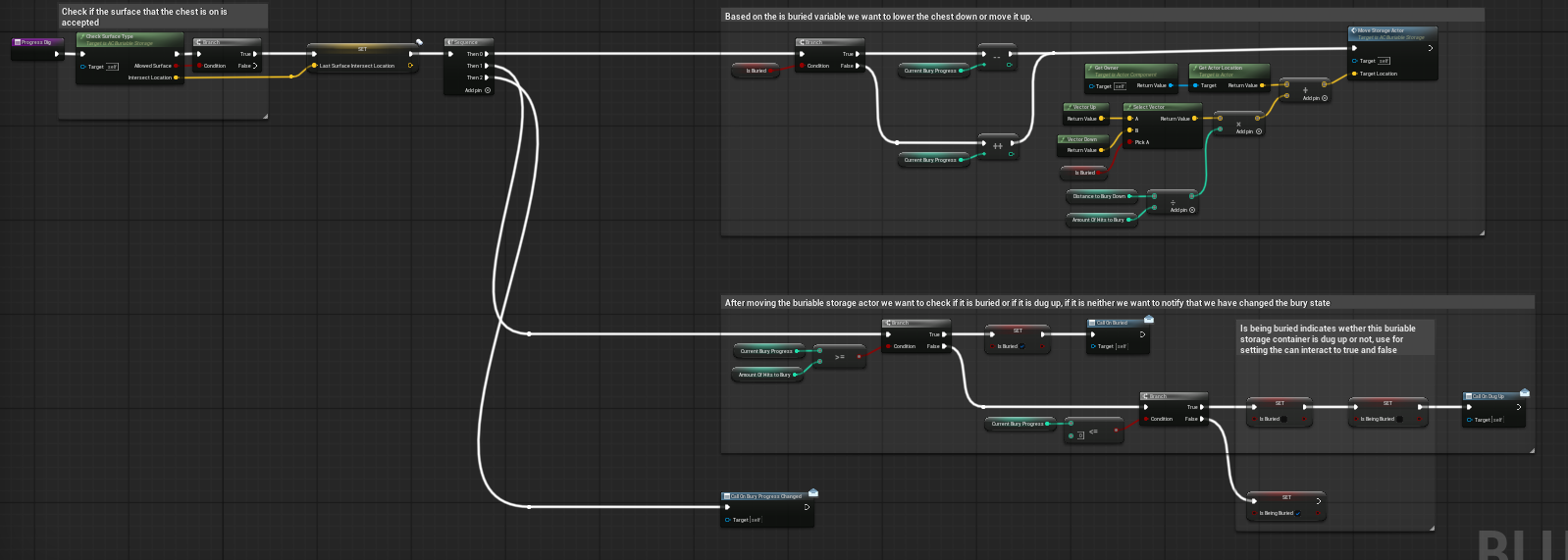This screenshot has width=1568, height=560.
Task: Toggle Is Buried checkbox before Is Being Buried SET
Action: click(1284, 419)
